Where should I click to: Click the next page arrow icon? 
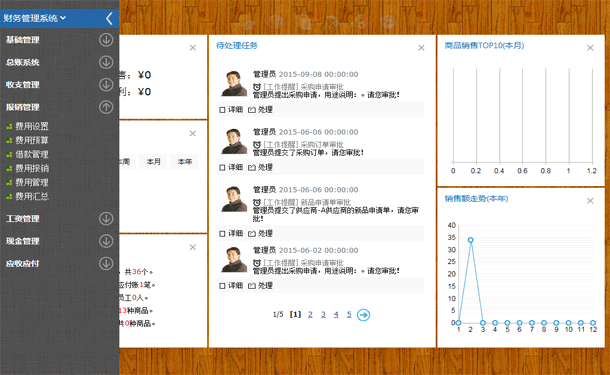pyautogui.click(x=363, y=315)
